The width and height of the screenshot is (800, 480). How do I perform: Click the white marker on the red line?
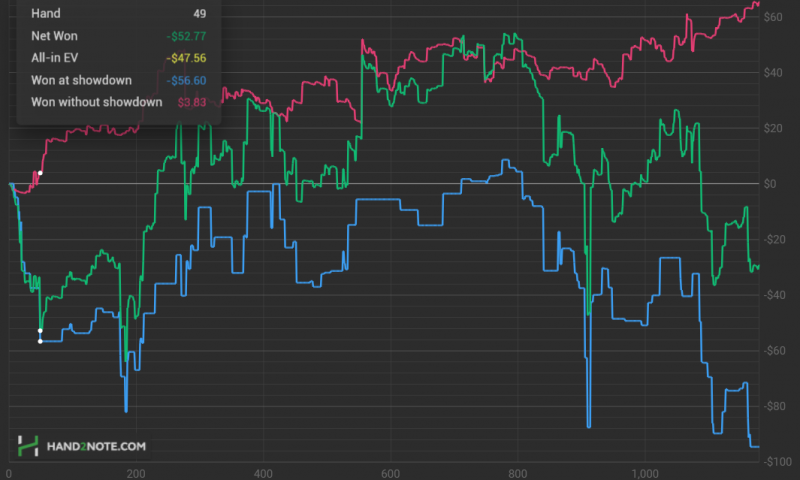pos(40,173)
